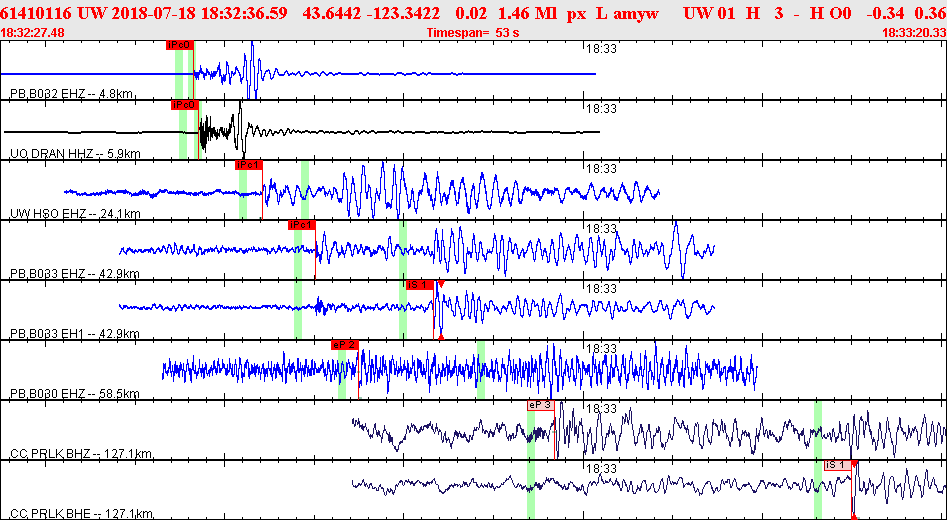Select the iPc0 pick flag on PB B032 trace

click(x=180, y=44)
